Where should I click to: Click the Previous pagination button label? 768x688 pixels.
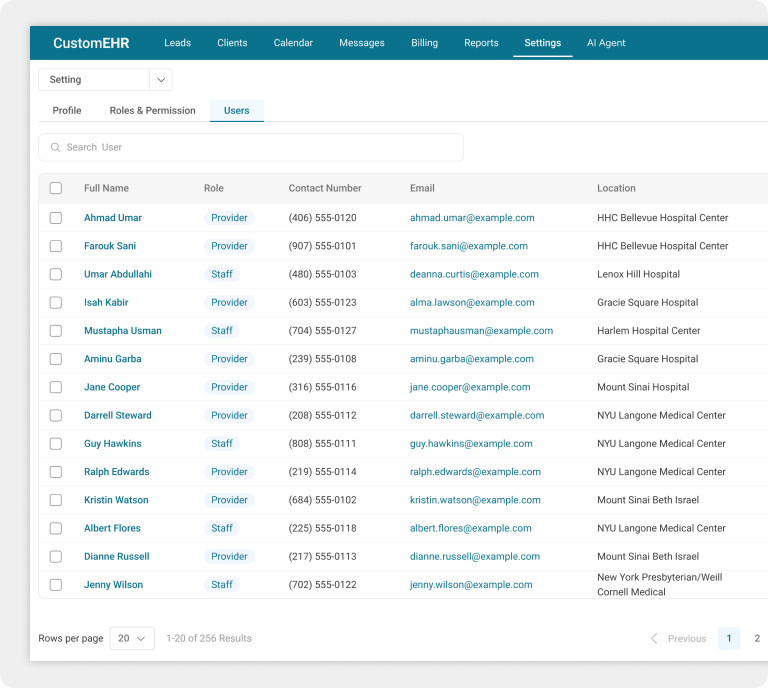pos(687,639)
